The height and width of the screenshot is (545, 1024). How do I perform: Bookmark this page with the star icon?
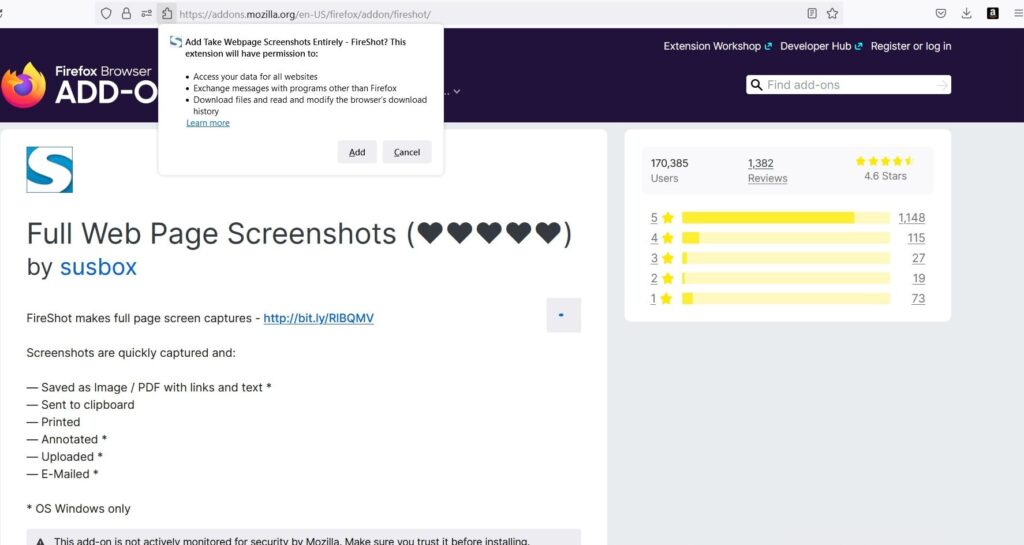832,13
